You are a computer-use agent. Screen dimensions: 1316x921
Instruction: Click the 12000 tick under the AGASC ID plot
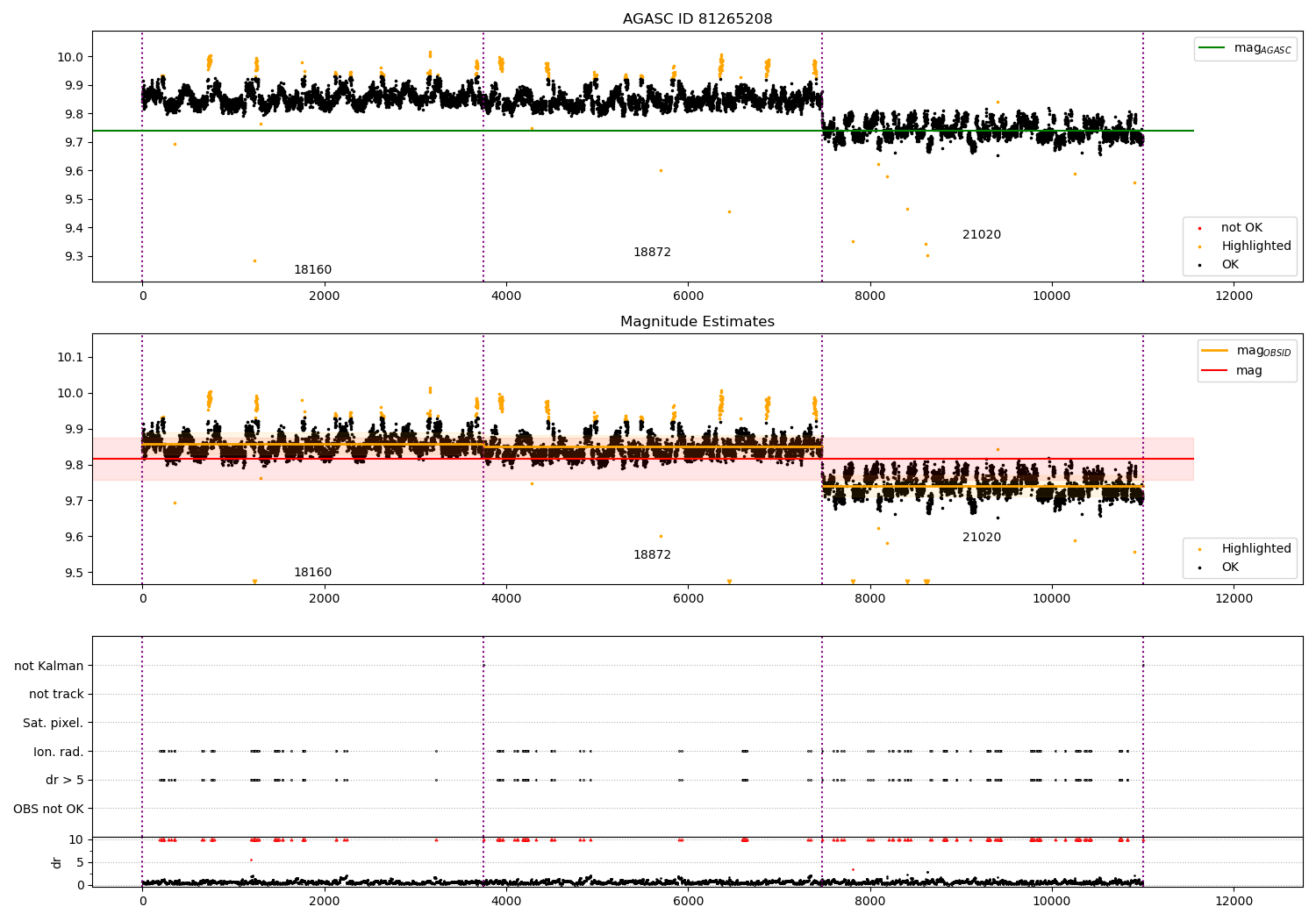(1234, 296)
